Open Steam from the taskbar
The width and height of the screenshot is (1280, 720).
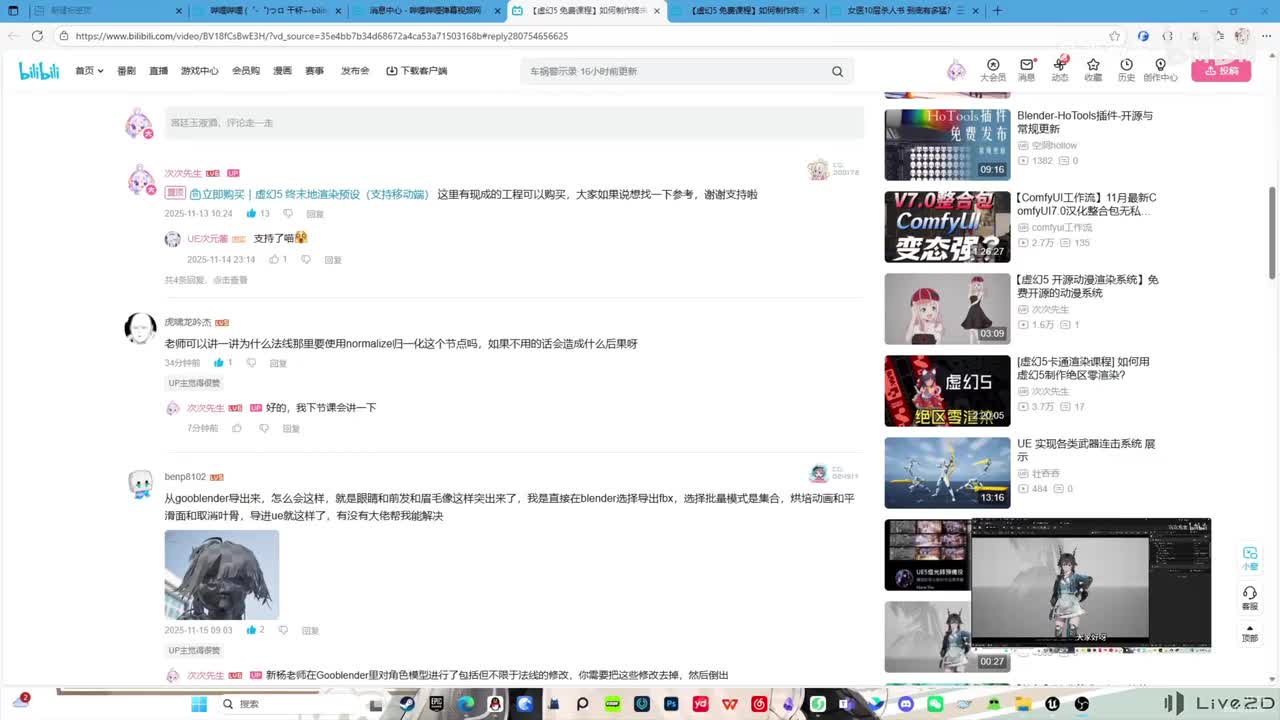pyautogui.click(x=407, y=704)
